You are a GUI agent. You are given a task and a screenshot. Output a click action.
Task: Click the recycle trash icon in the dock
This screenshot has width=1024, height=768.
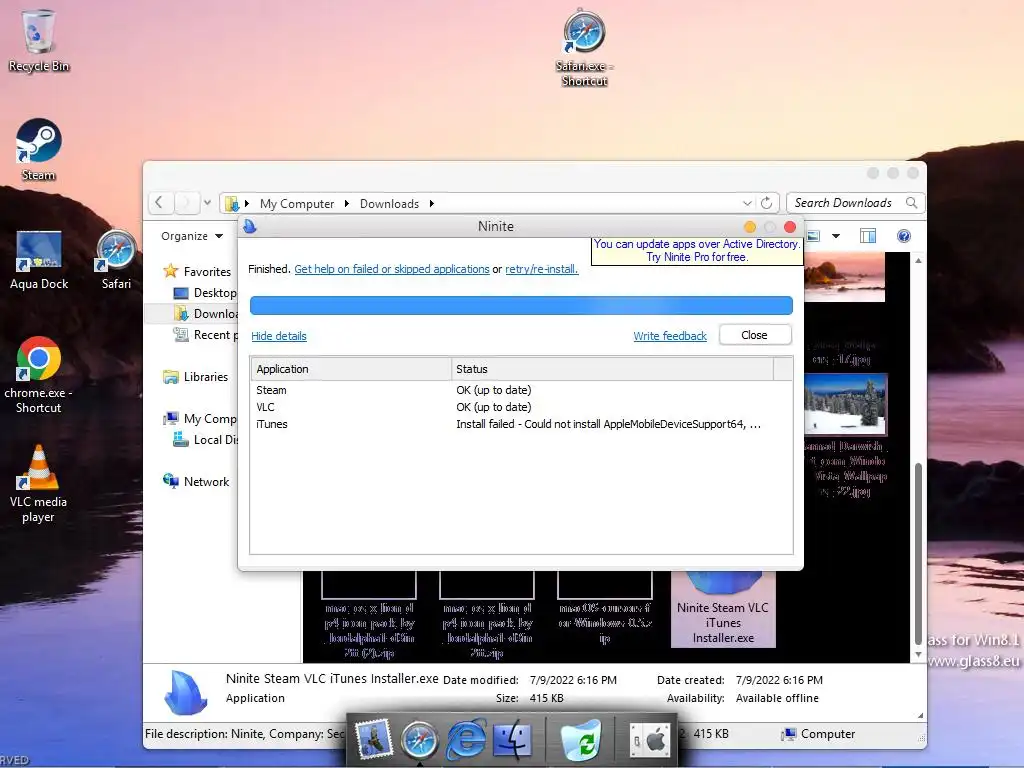tap(581, 739)
